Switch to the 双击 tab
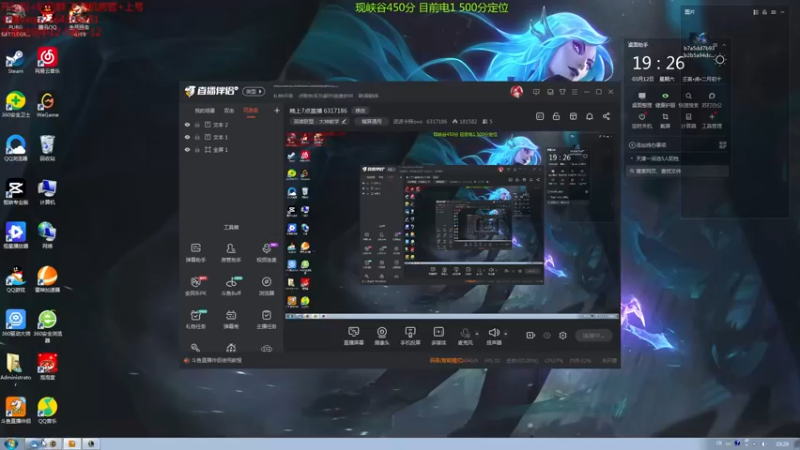This screenshot has width=800, height=450. 229,111
